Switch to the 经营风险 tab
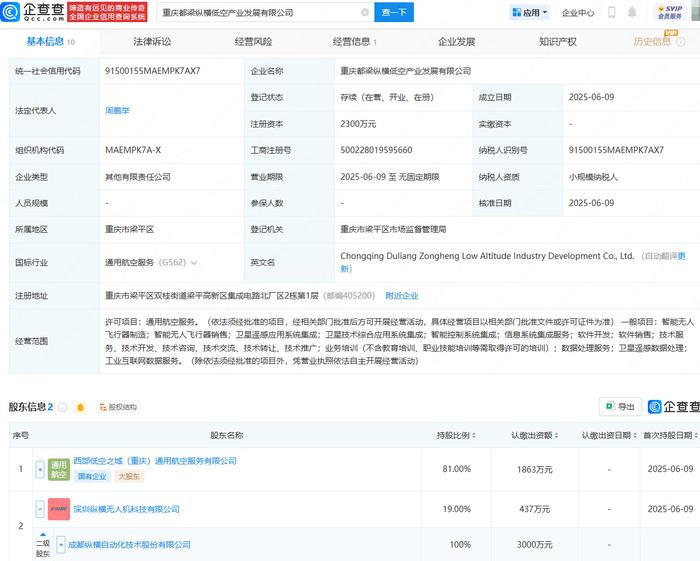700x561 pixels. point(253,42)
